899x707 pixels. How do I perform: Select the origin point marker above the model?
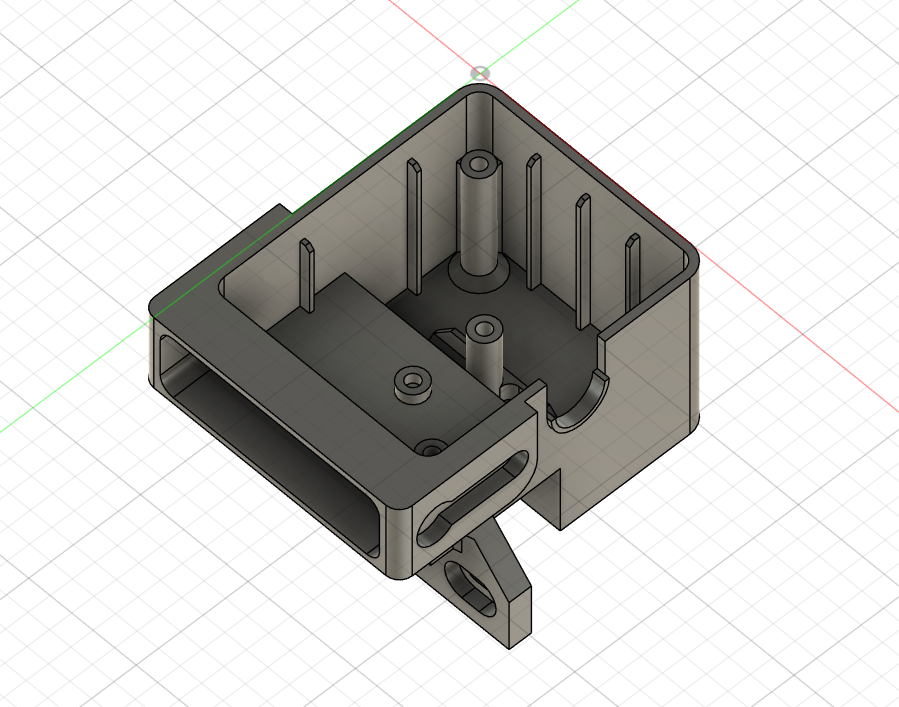click(480, 73)
